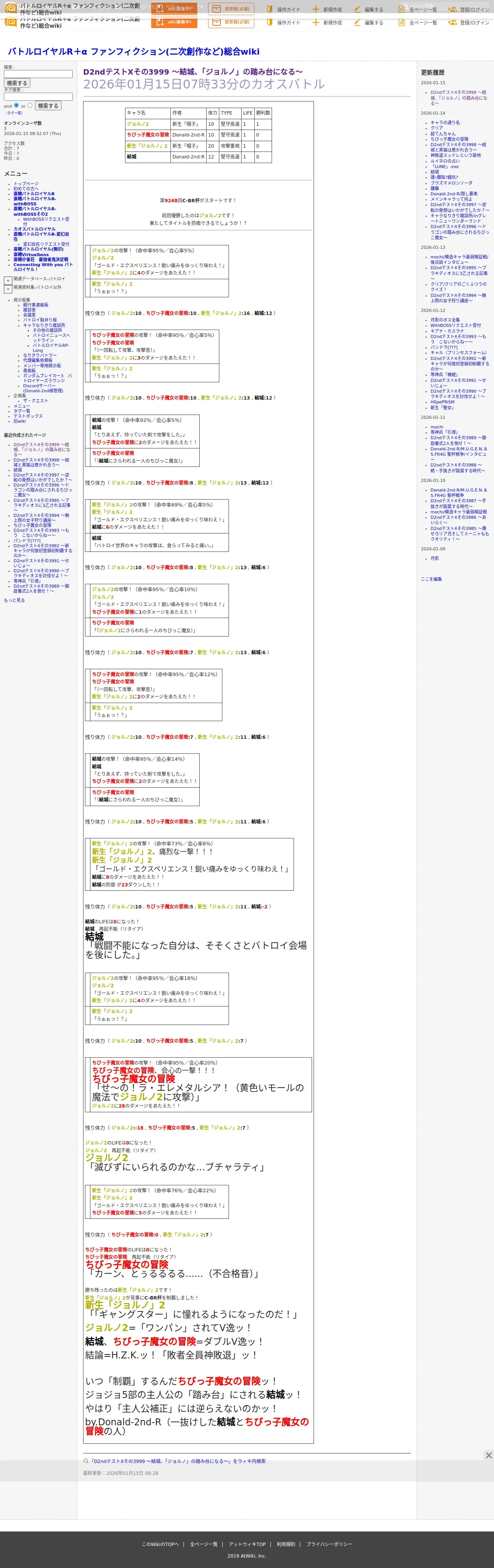Open WithBOSSリクエスト受付 in update history
Viewport: 494px width, 1568px height.
tap(456, 325)
